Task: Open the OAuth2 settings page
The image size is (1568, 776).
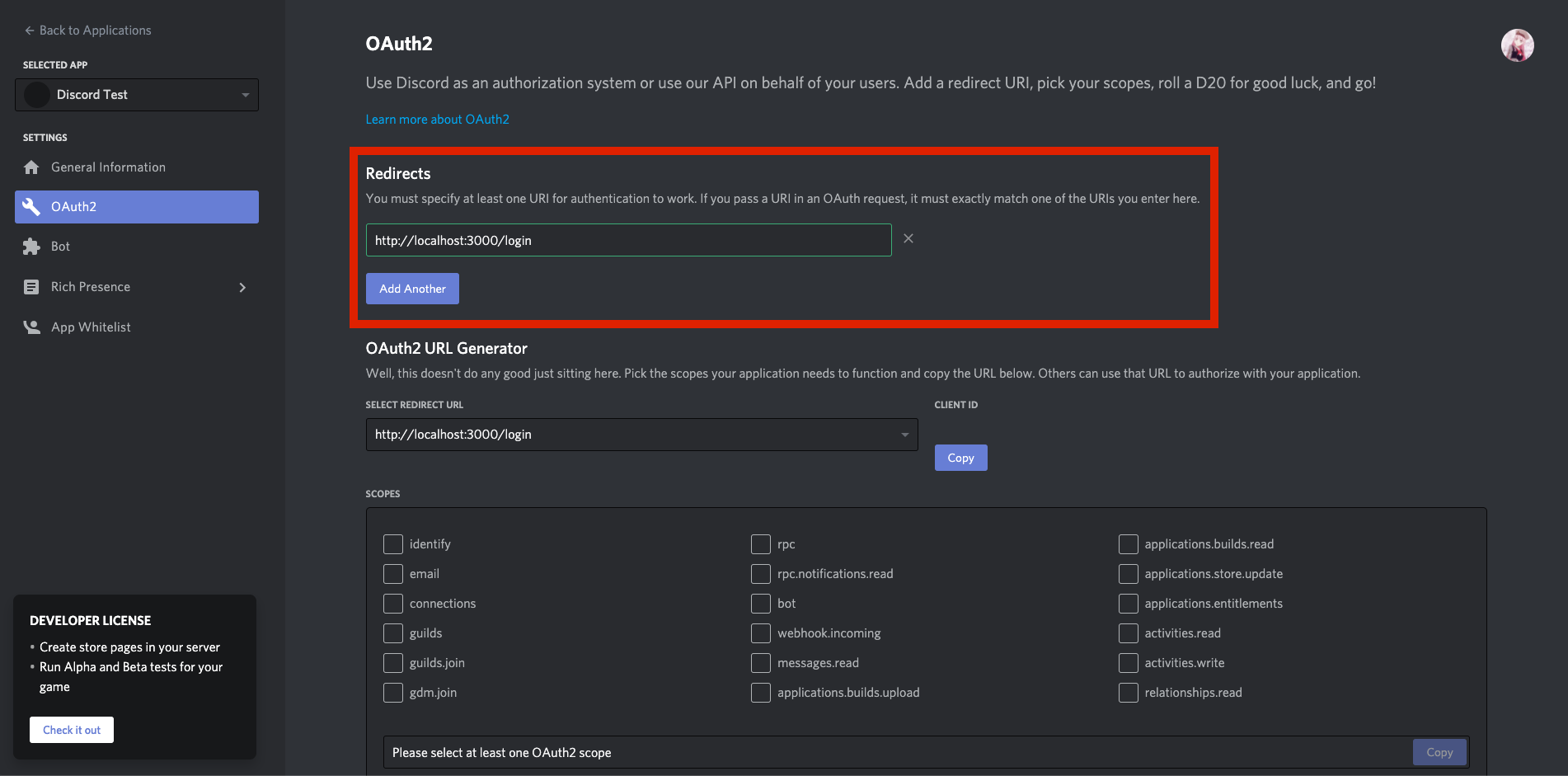Action: click(x=137, y=207)
